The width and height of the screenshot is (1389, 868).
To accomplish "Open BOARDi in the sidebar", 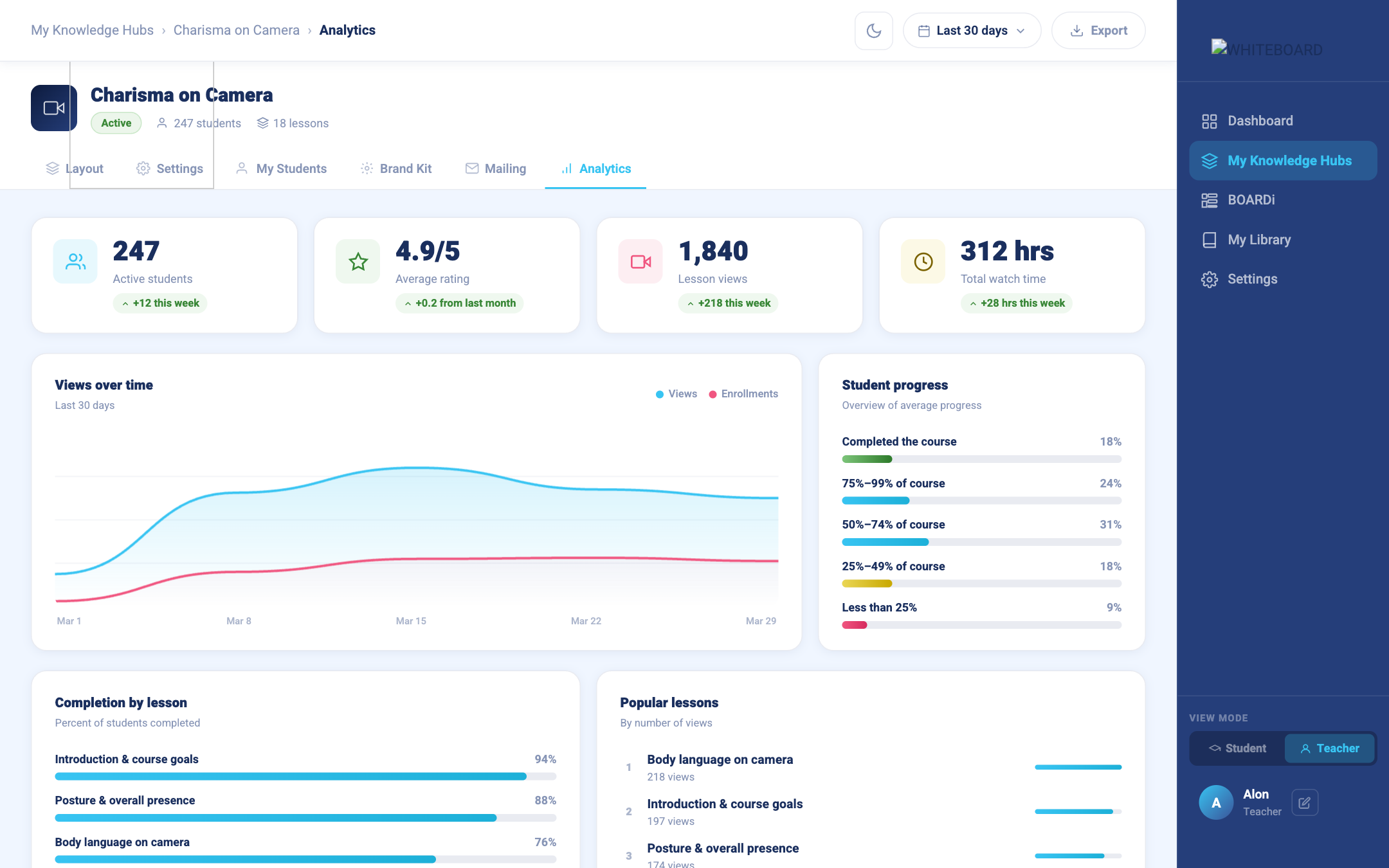I will tap(1283, 200).
